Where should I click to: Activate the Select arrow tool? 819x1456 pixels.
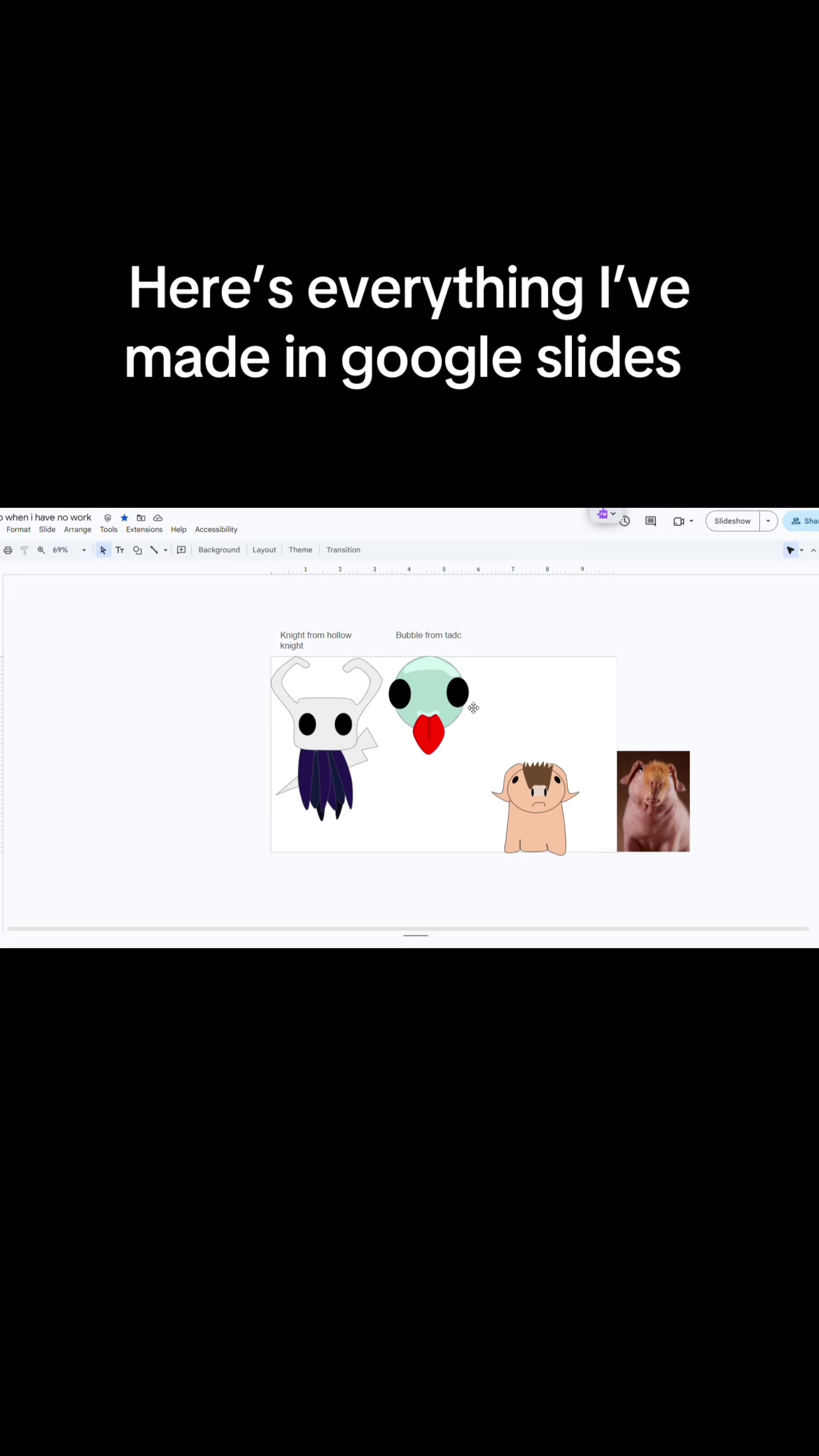pyautogui.click(x=103, y=550)
